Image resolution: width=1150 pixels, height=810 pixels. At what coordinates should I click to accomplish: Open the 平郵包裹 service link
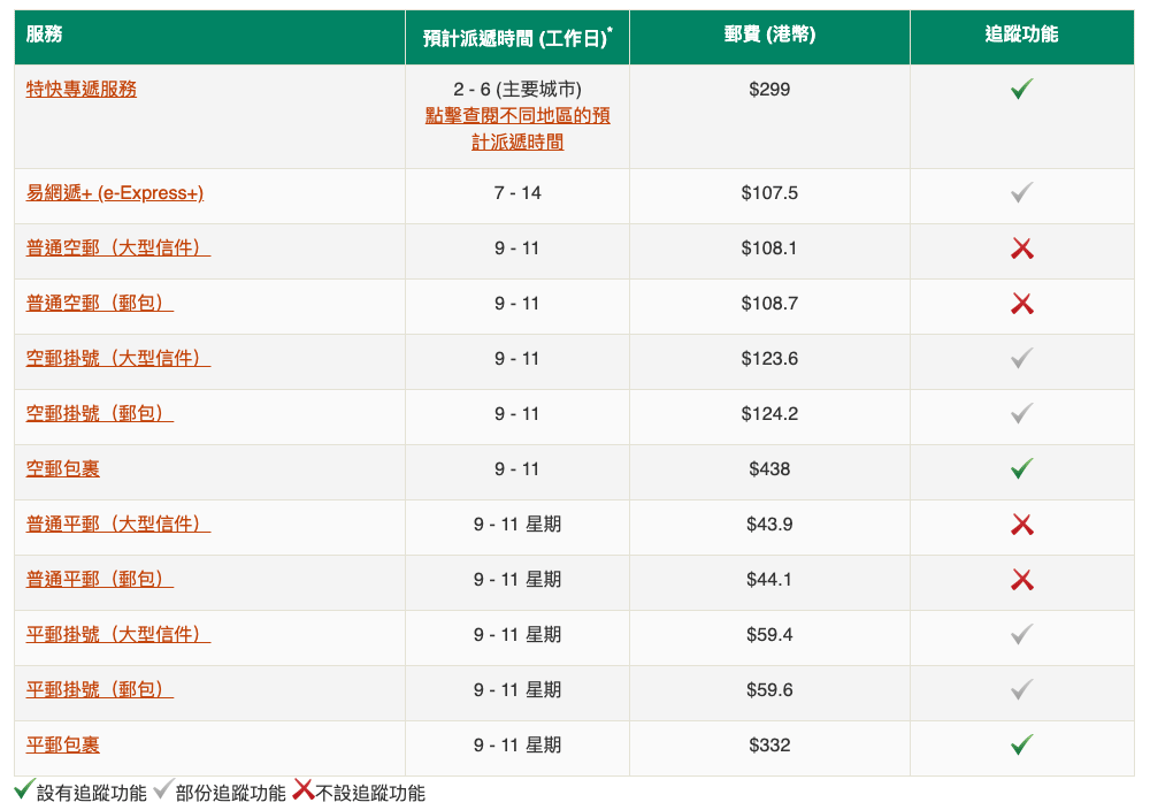[63, 744]
